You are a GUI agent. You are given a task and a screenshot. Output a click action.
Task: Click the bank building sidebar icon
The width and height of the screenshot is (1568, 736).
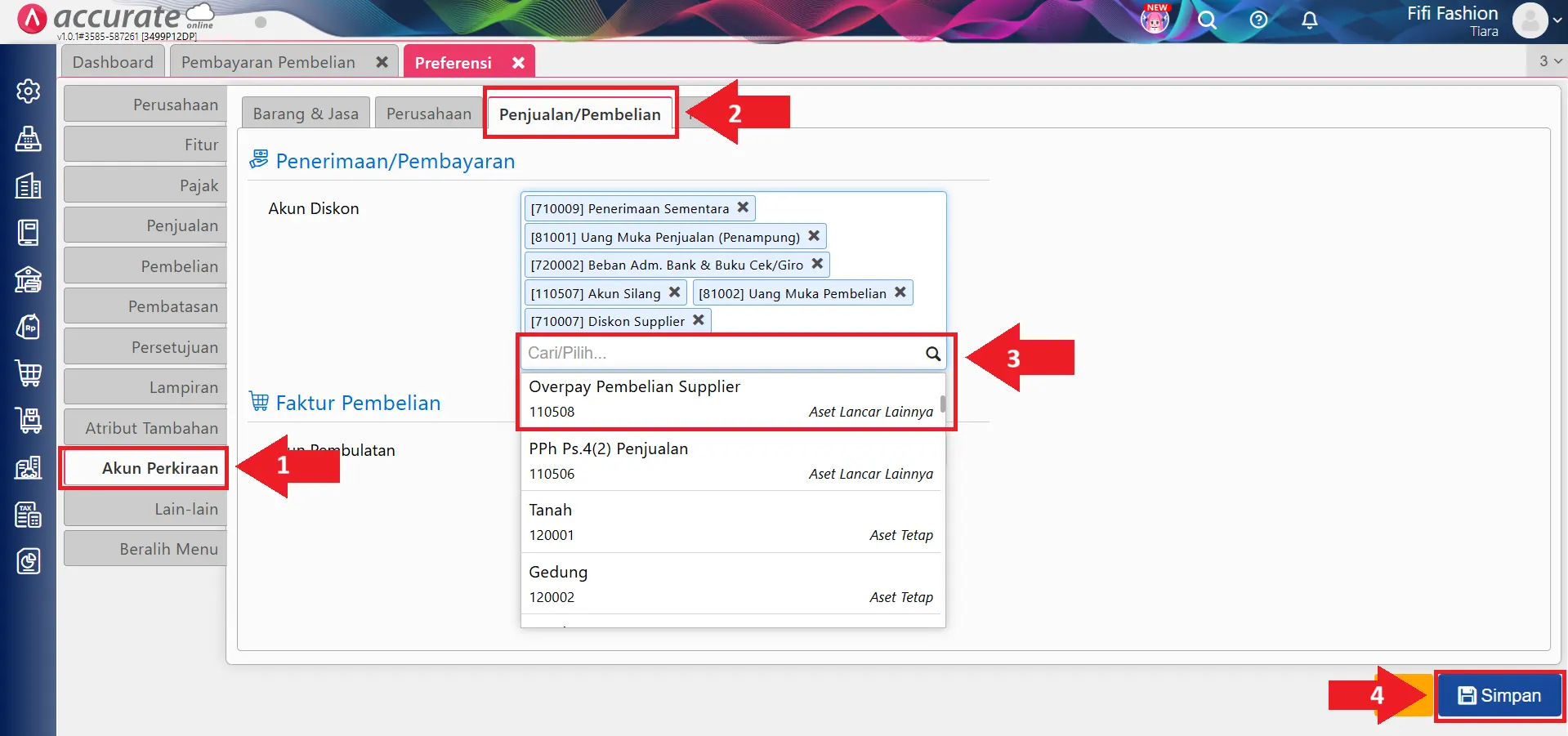28,279
